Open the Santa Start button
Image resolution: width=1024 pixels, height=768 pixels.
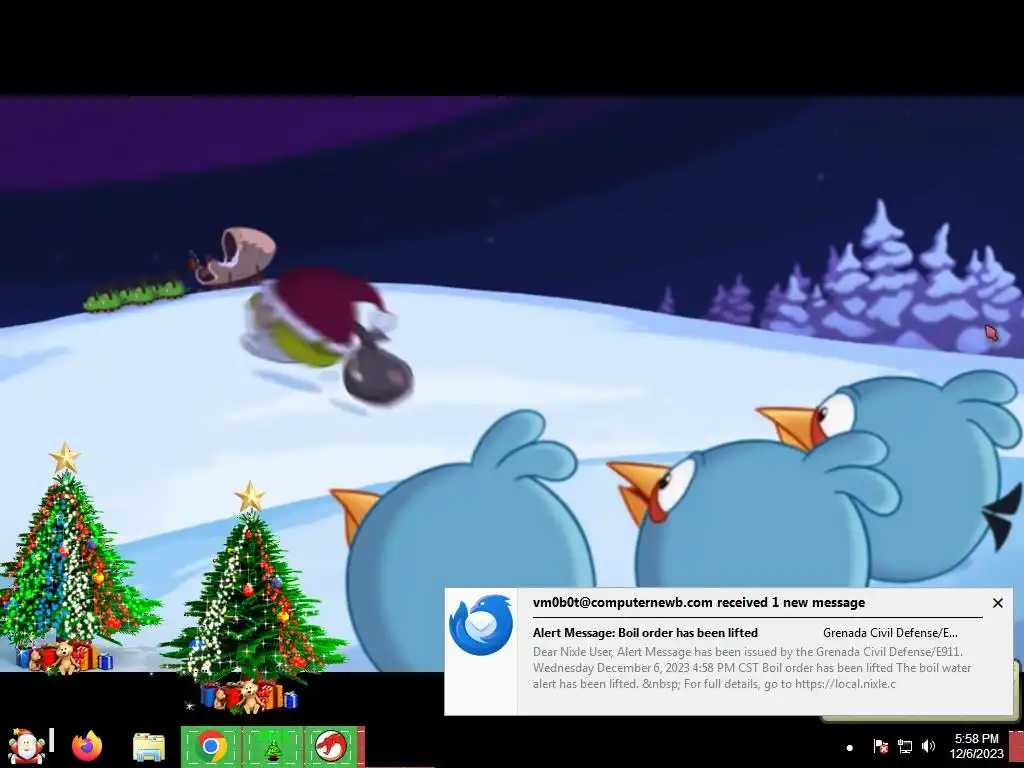(26, 745)
